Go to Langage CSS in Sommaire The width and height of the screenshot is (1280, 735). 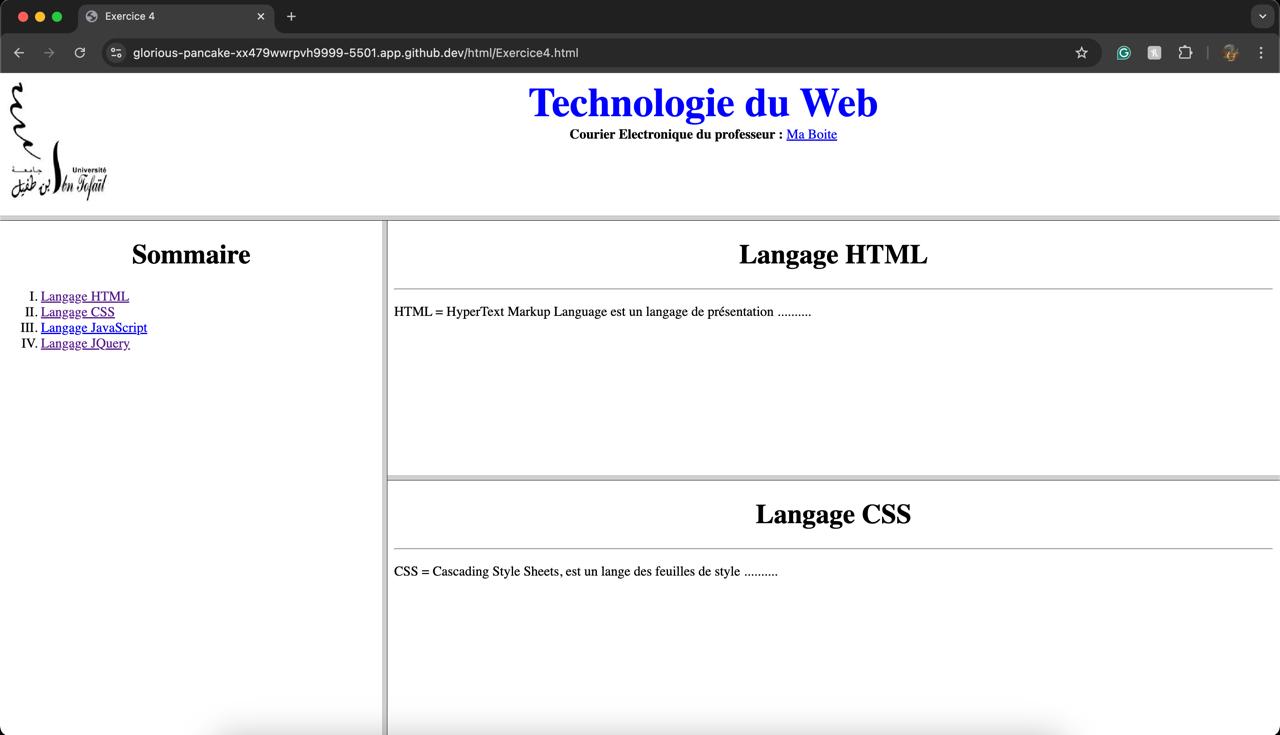[x=77, y=312]
